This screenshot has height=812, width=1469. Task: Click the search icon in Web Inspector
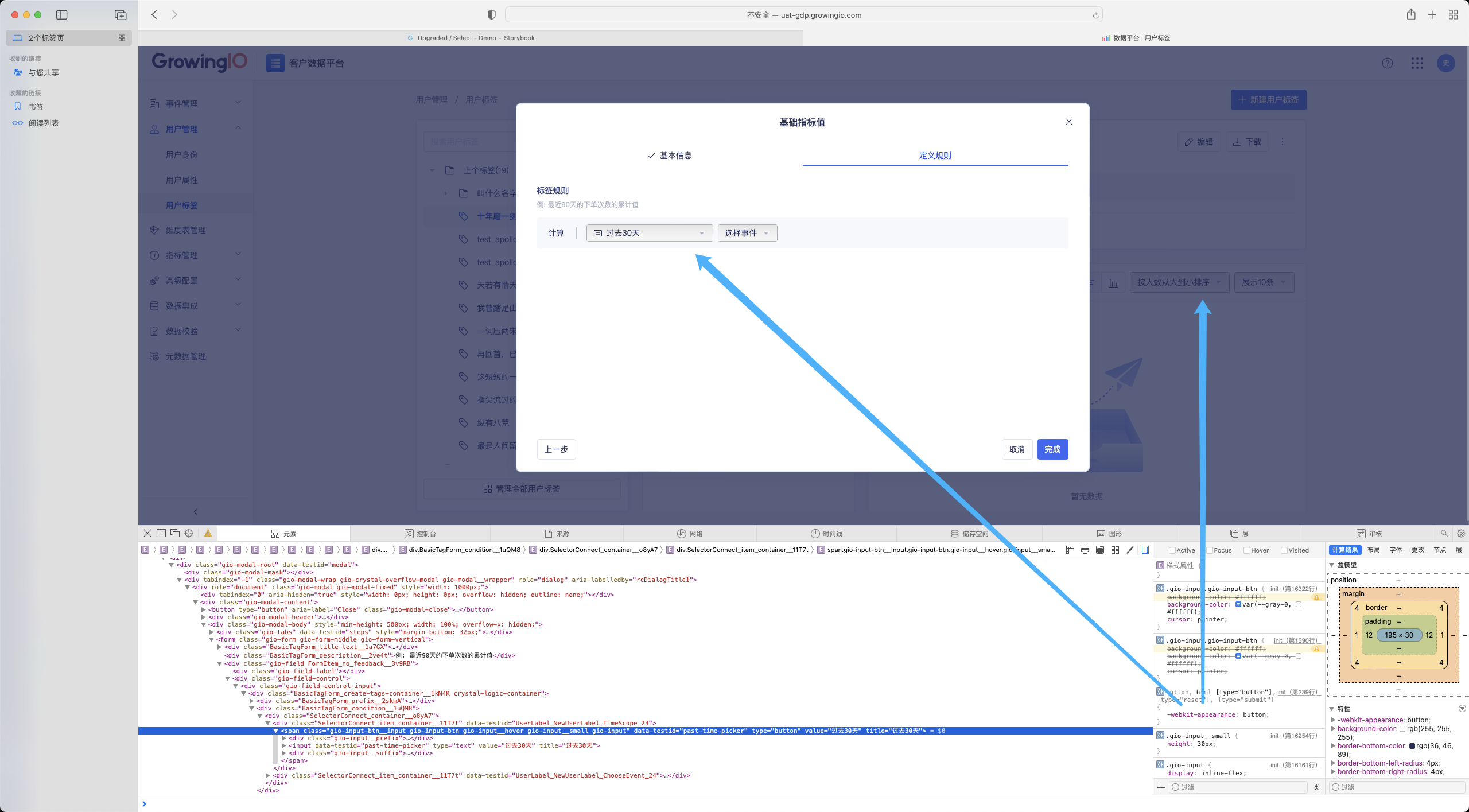[x=1445, y=533]
